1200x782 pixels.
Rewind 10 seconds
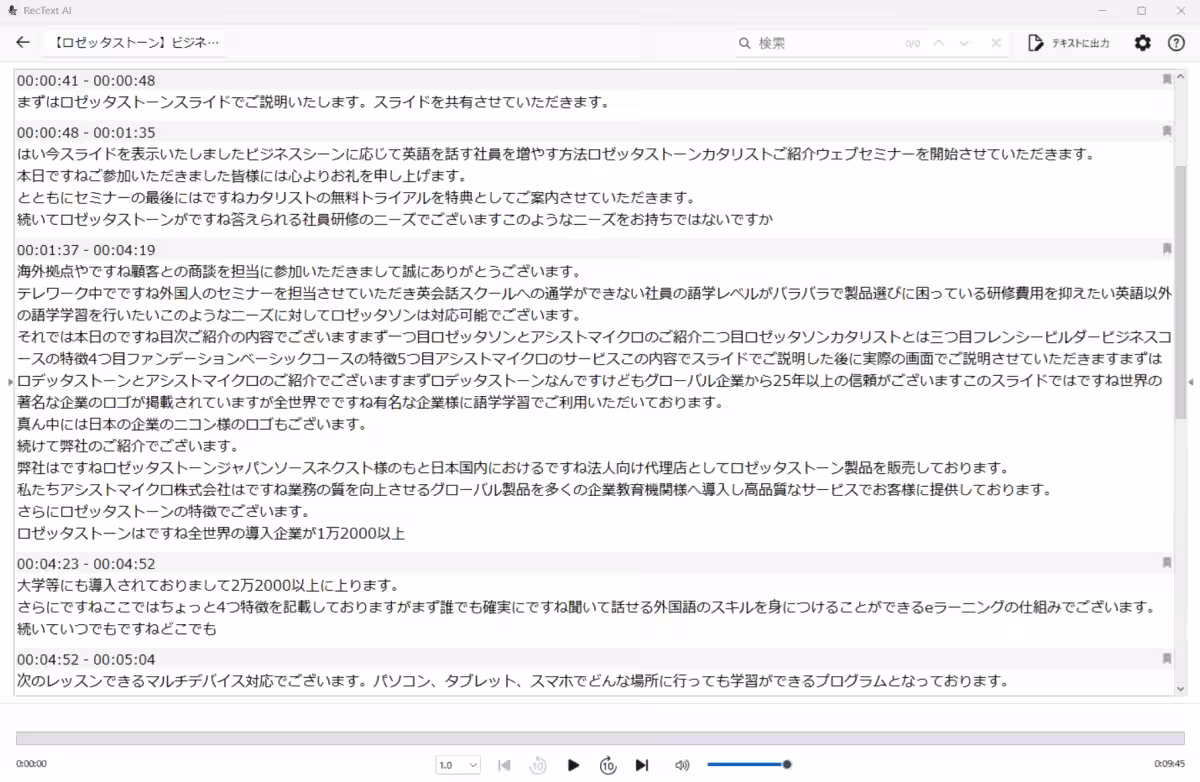(x=538, y=765)
